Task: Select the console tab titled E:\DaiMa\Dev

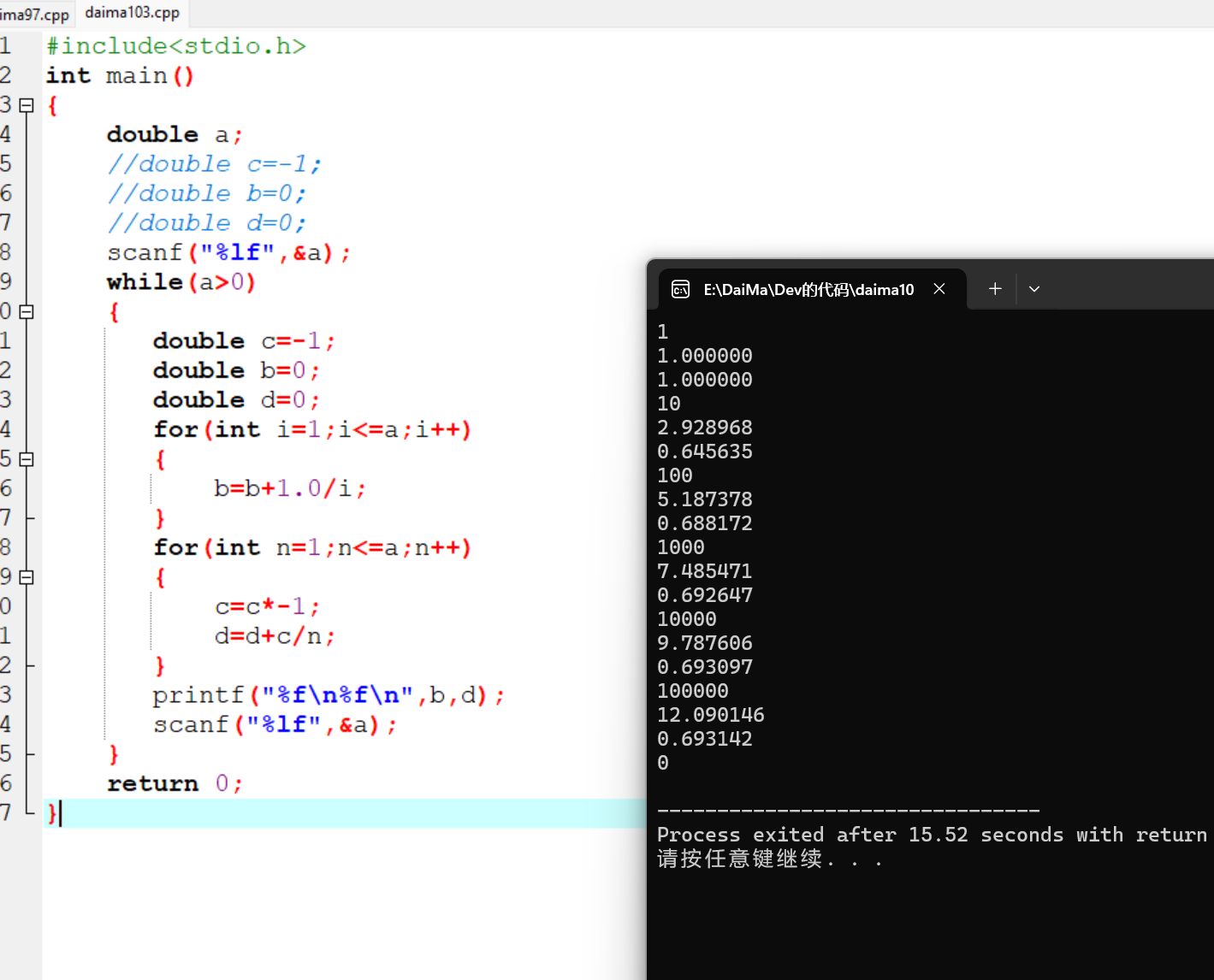Action: 808,290
